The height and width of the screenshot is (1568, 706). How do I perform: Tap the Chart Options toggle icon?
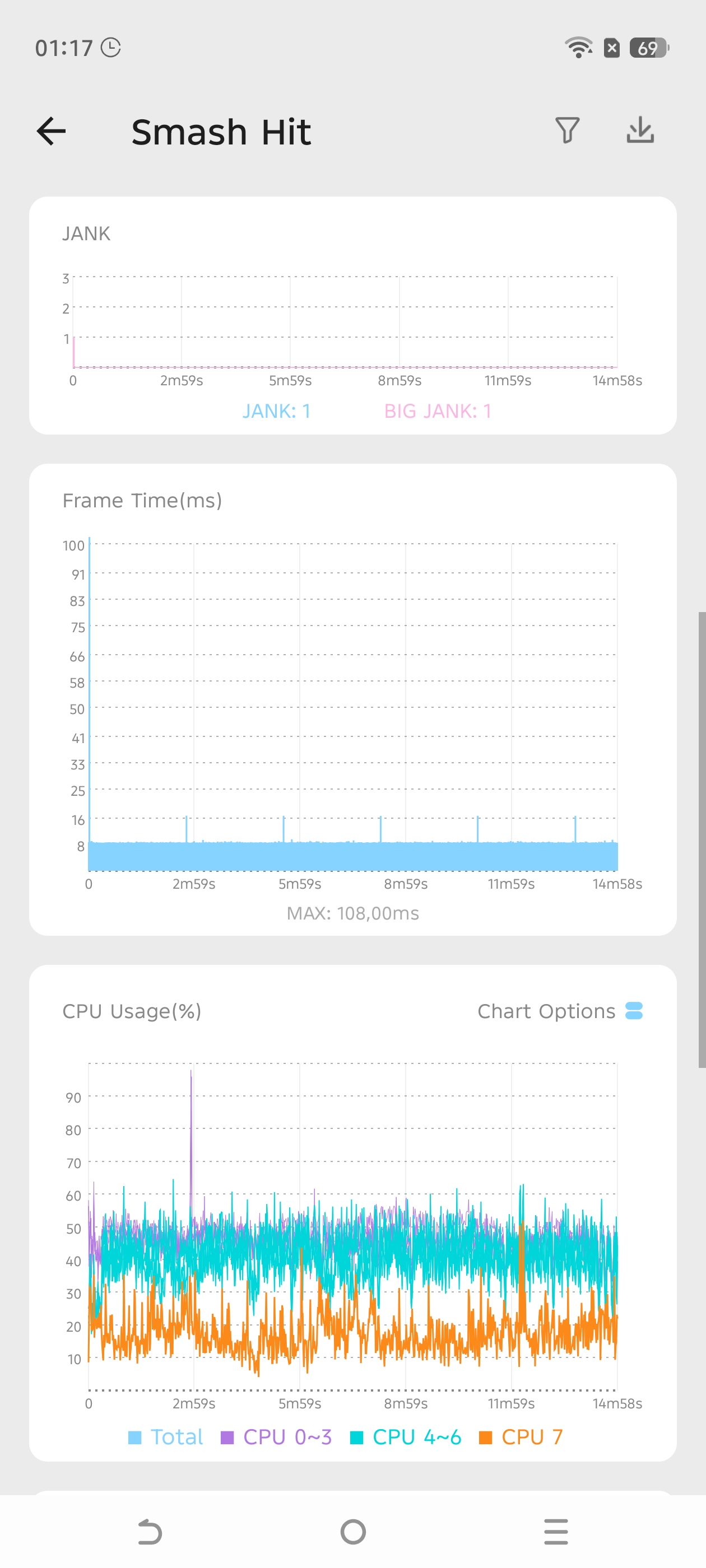pos(634,1010)
